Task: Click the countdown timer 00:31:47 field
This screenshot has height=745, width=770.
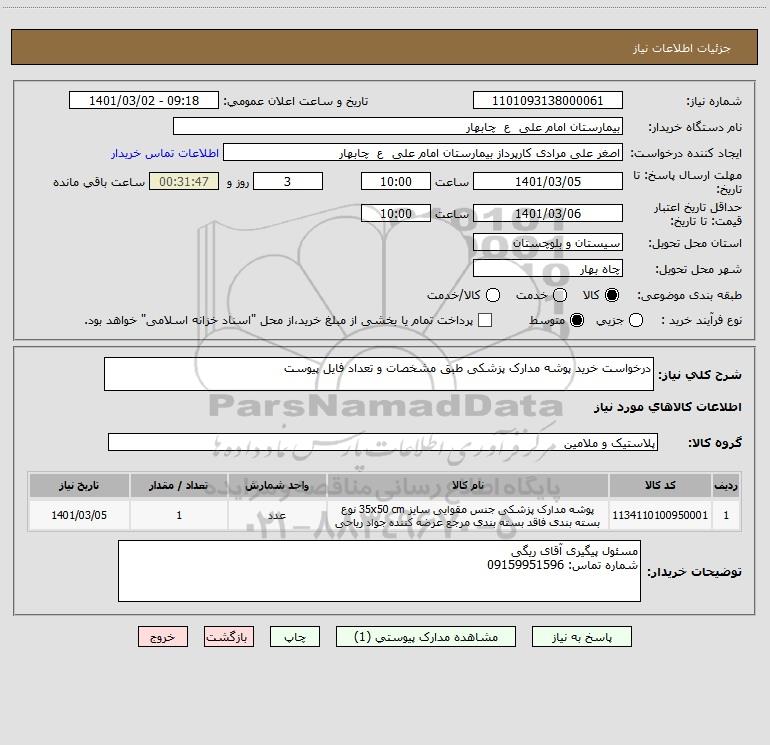Action: (184, 181)
